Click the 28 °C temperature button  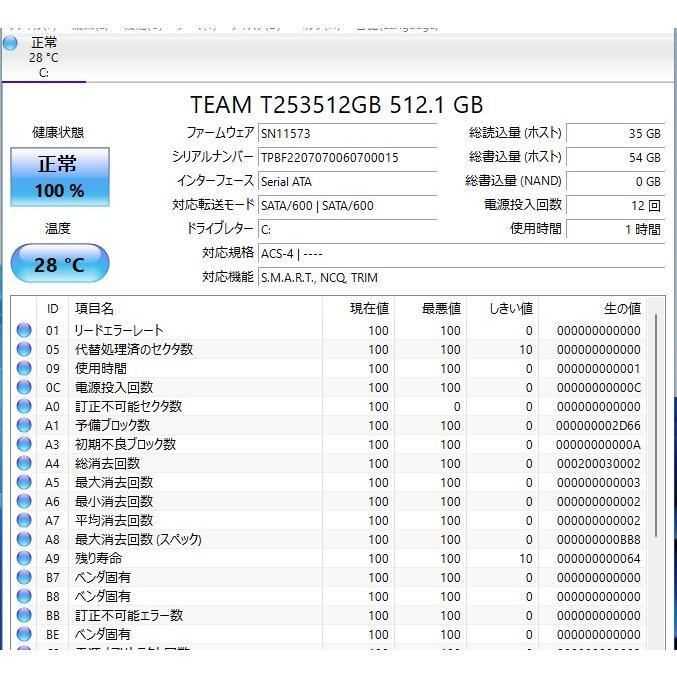click(60, 263)
